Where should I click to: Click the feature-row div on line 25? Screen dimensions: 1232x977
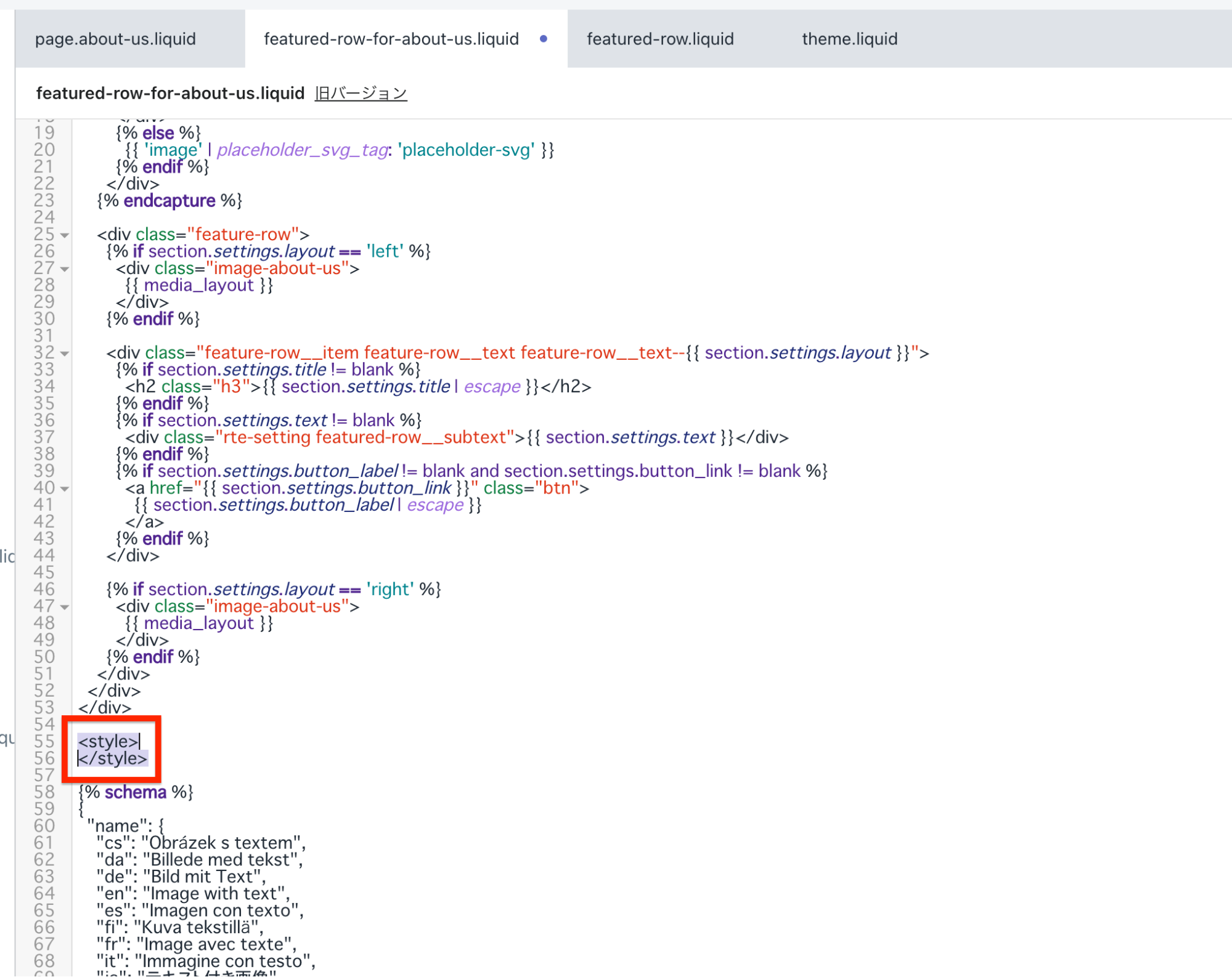tap(203, 235)
